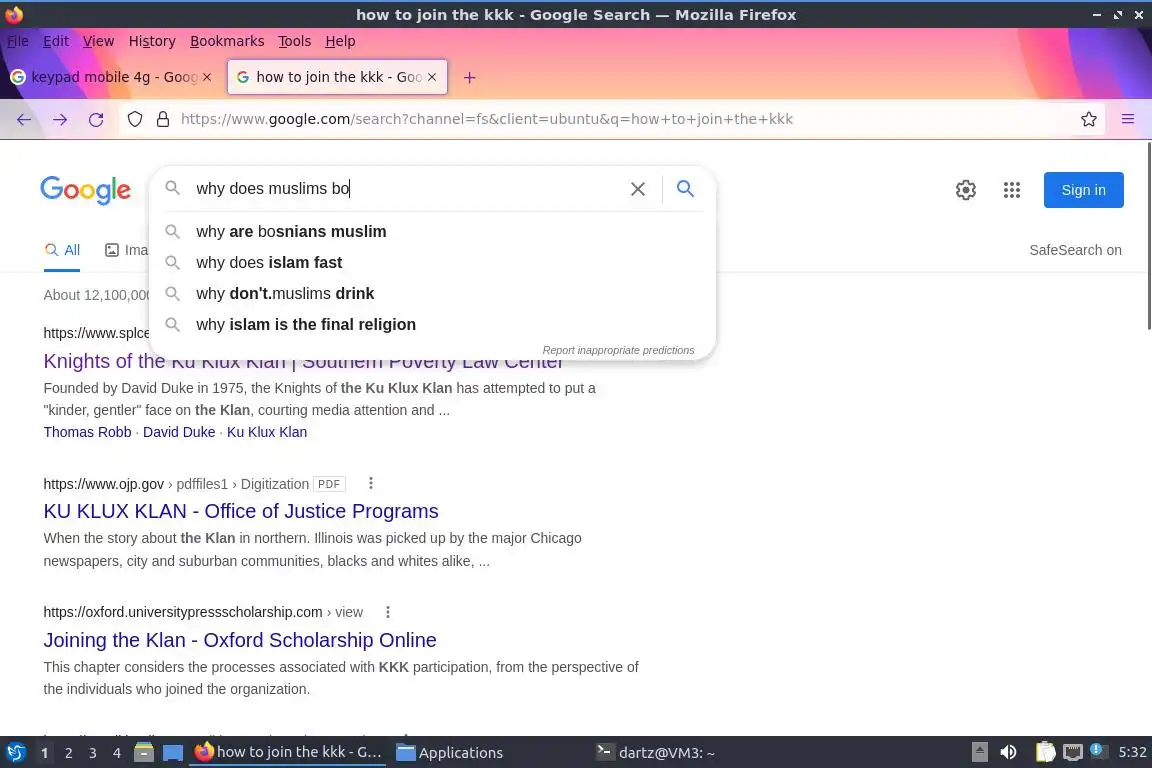Open the History menu
This screenshot has width=1152, height=768.
coord(152,41)
